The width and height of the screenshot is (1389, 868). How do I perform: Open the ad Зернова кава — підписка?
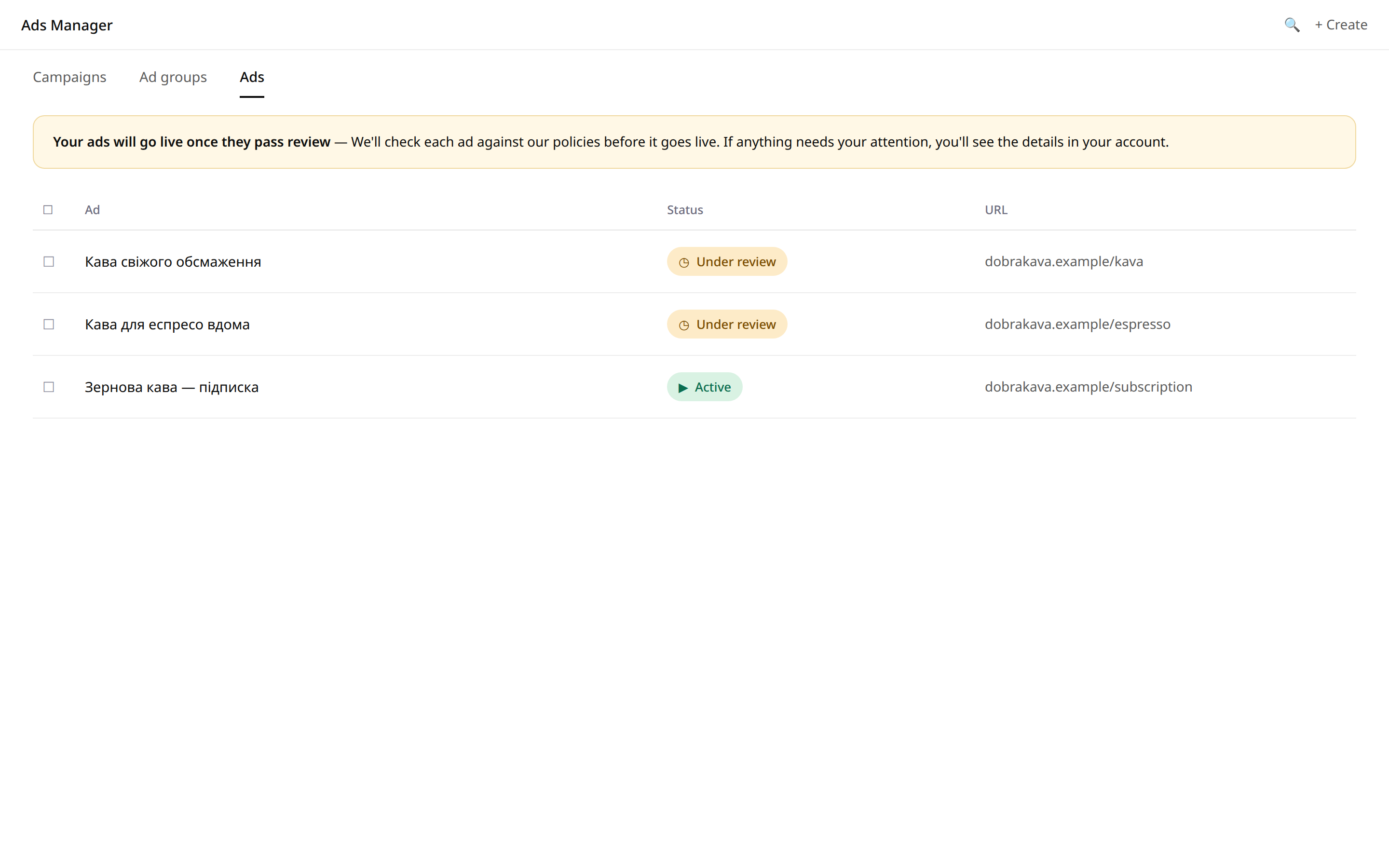(x=172, y=387)
